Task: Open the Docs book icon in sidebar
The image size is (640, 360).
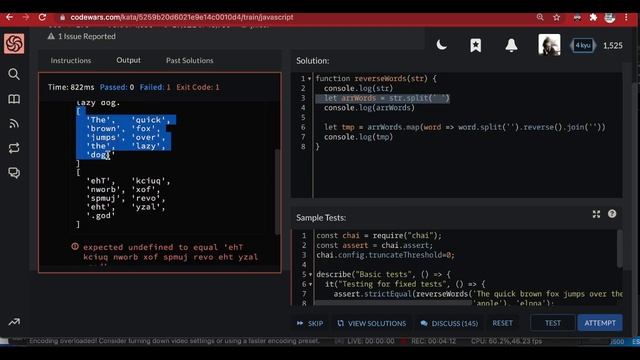Action: coord(14,99)
